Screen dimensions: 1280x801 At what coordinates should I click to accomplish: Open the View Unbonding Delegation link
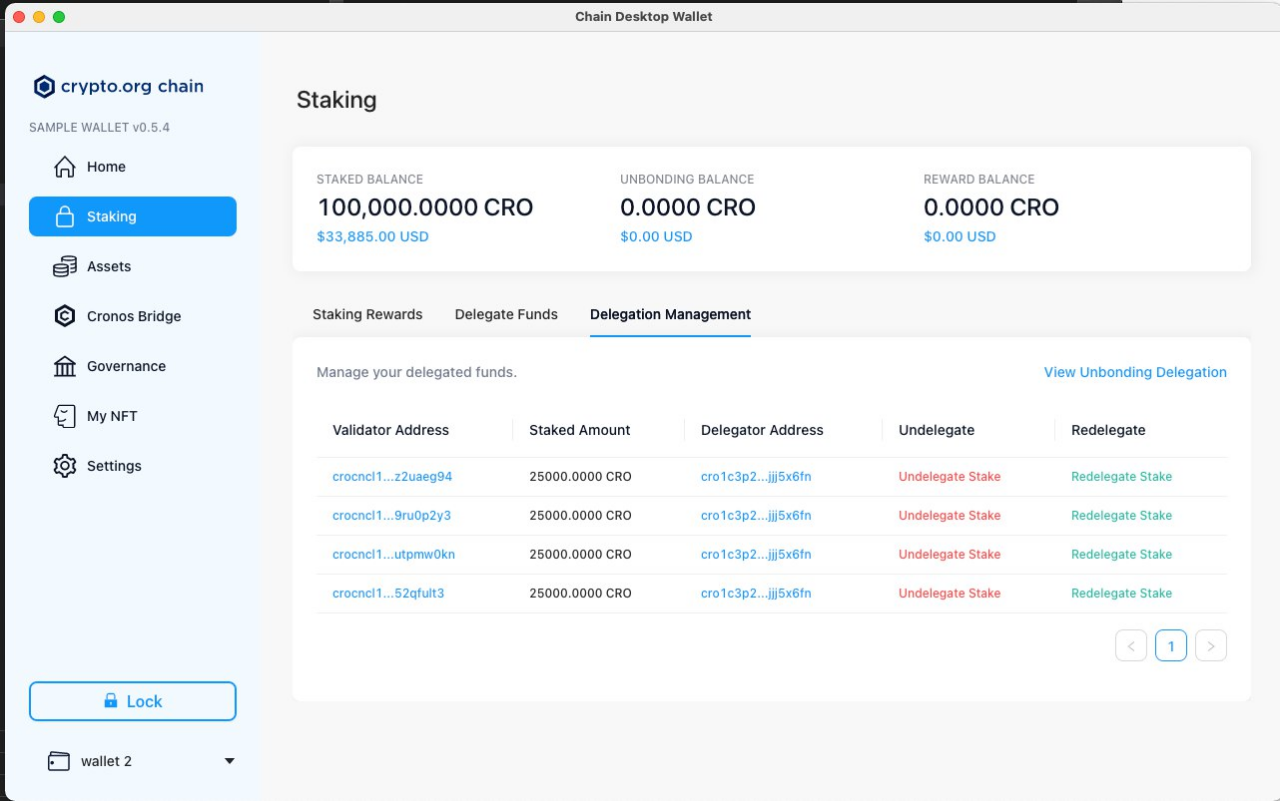click(1135, 372)
